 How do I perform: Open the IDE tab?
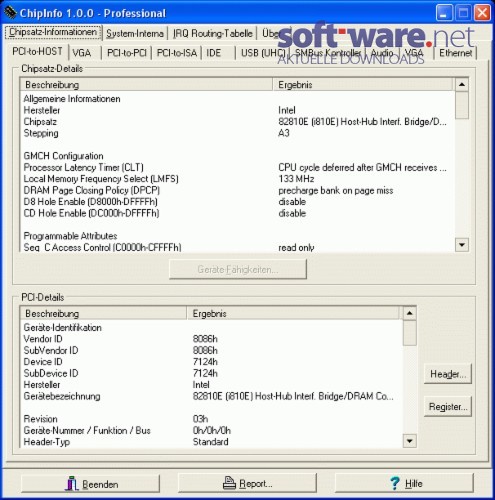point(214,53)
